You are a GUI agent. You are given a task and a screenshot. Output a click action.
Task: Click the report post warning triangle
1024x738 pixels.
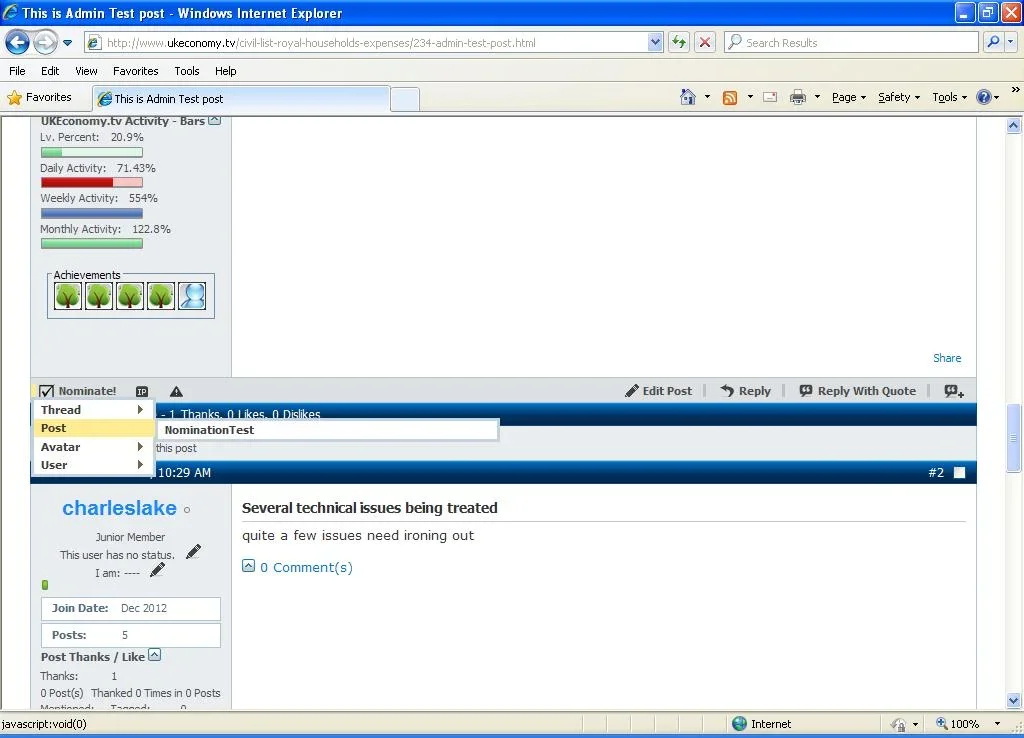(176, 391)
